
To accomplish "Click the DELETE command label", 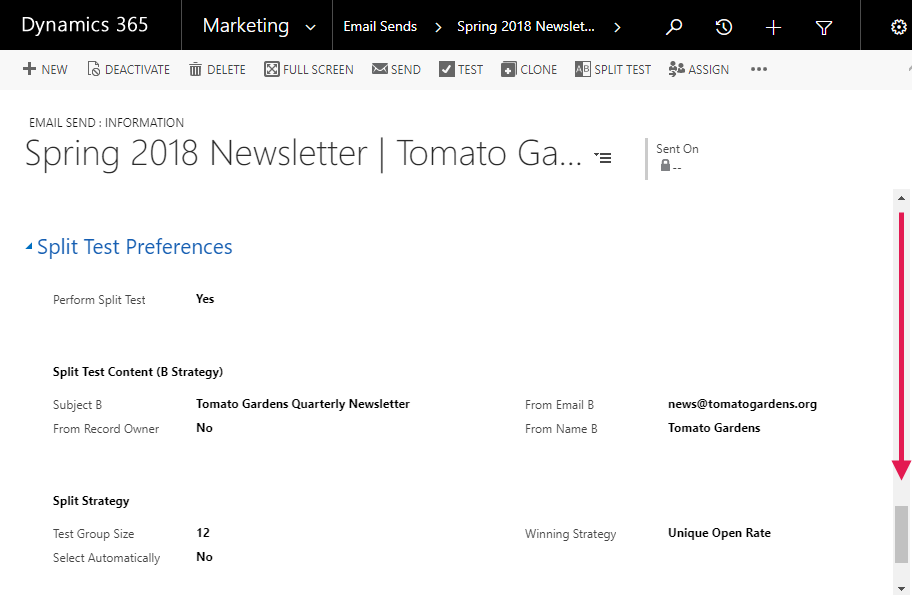I will pyautogui.click(x=226, y=70).
